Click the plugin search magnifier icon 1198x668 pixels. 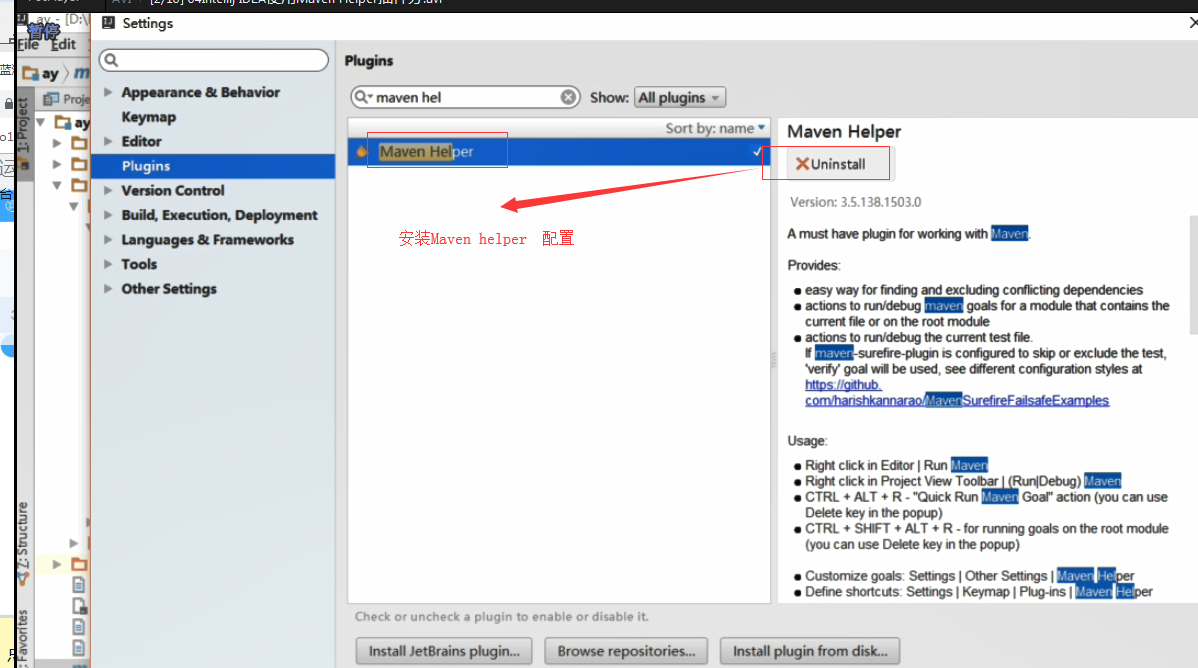(362, 97)
